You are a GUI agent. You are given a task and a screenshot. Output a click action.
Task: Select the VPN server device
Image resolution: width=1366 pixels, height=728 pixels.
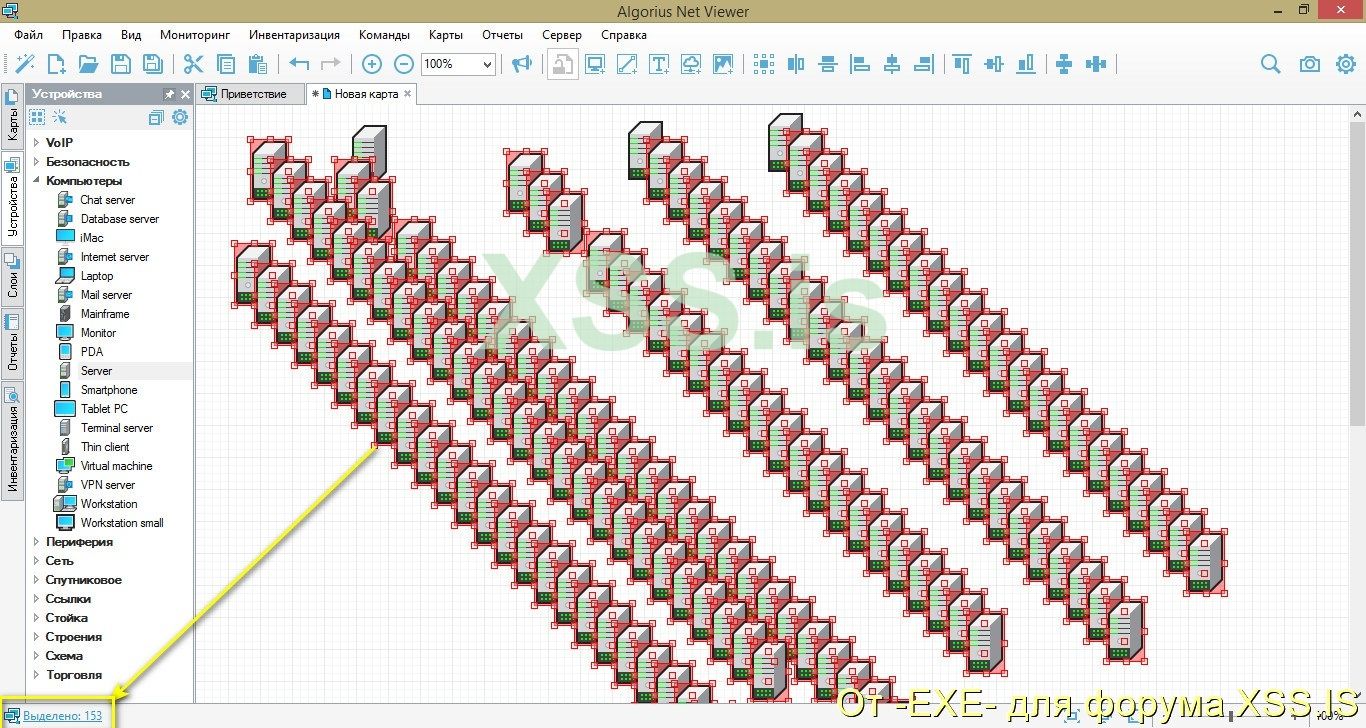(107, 485)
